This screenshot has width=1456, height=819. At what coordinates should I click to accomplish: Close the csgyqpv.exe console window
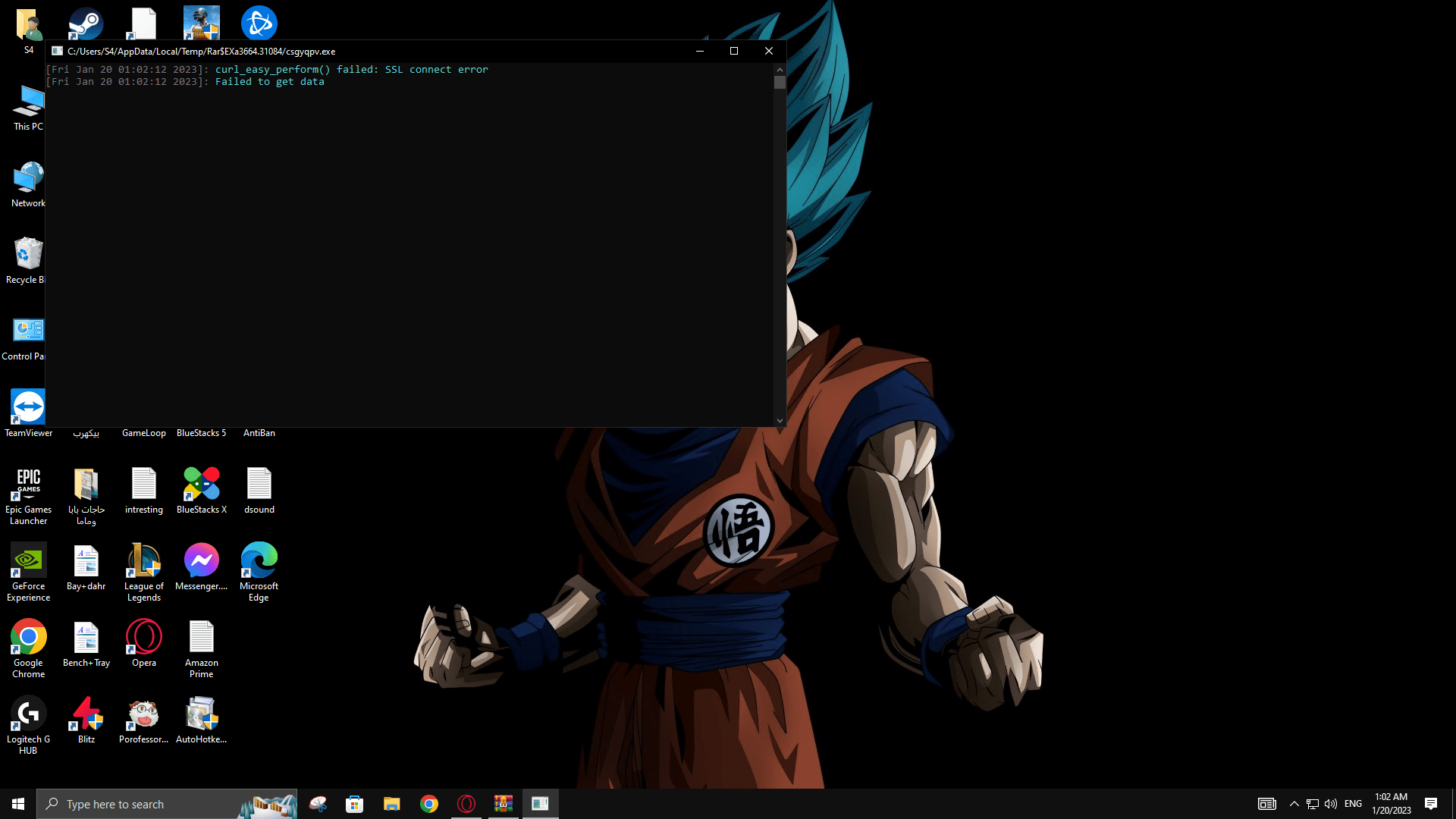click(769, 51)
